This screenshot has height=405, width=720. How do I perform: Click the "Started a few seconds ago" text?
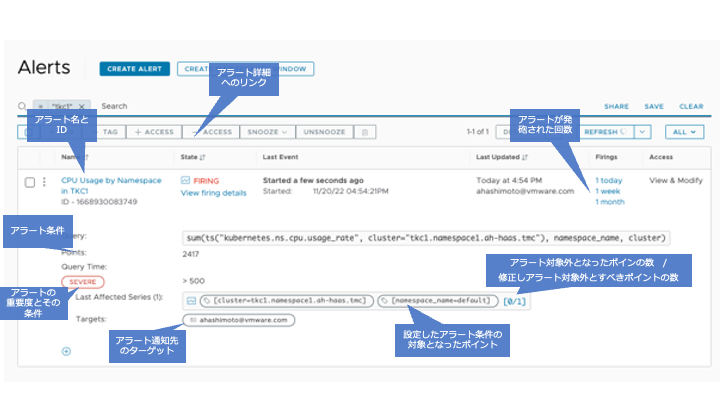pyautogui.click(x=313, y=180)
